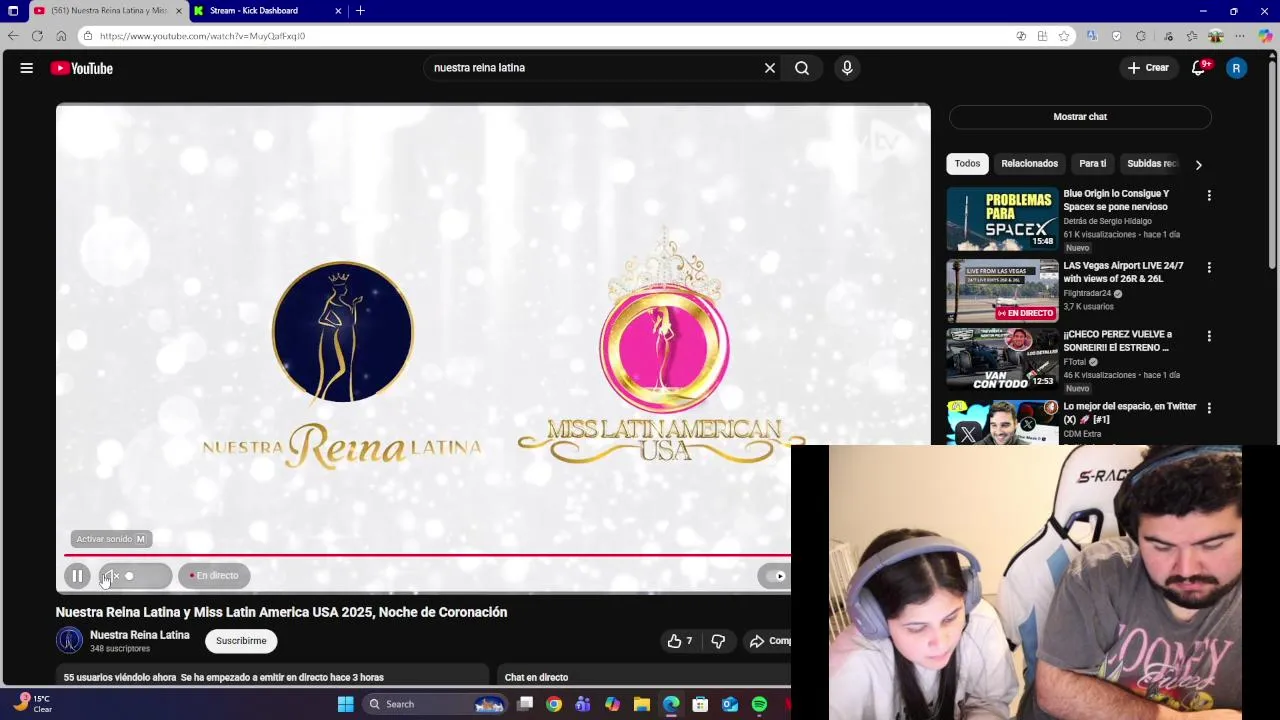
Task: Go to the YouTube home logo
Action: point(81,68)
